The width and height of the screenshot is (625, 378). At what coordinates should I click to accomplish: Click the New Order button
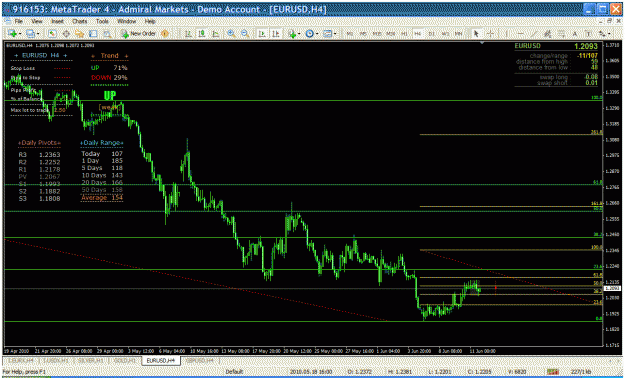coord(138,34)
